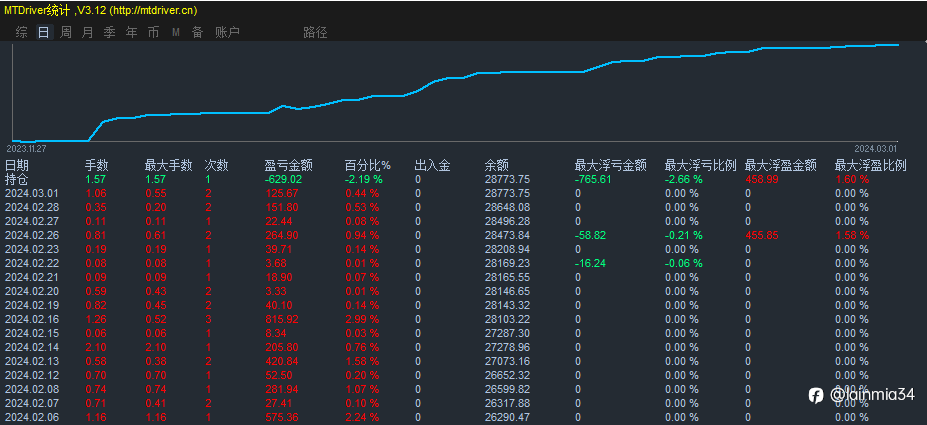Click the 最大浮盈比例 column header
The width and height of the screenshot is (927, 425).
[870, 166]
